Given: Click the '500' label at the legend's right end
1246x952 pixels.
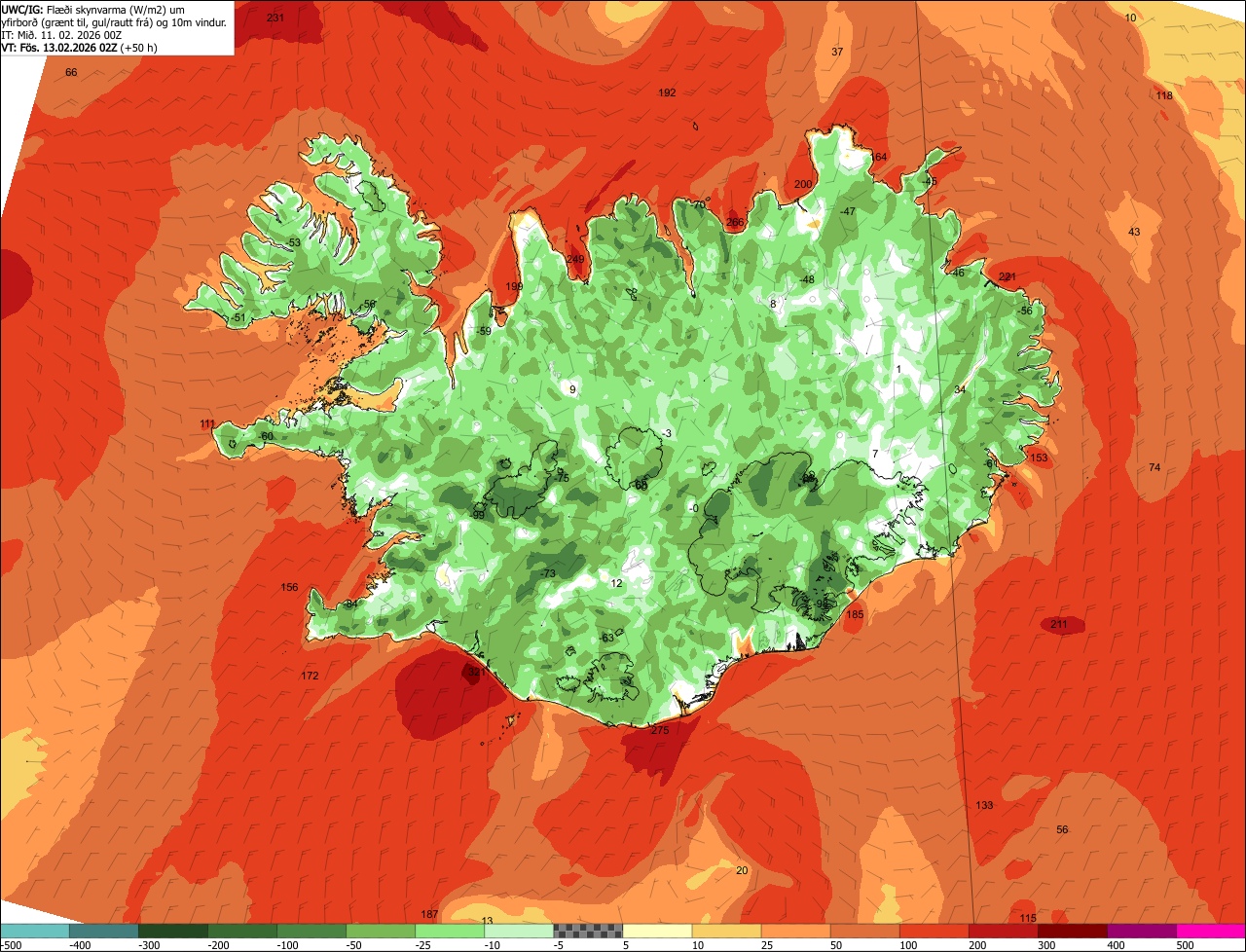Looking at the screenshot, I should [x=1185, y=944].
